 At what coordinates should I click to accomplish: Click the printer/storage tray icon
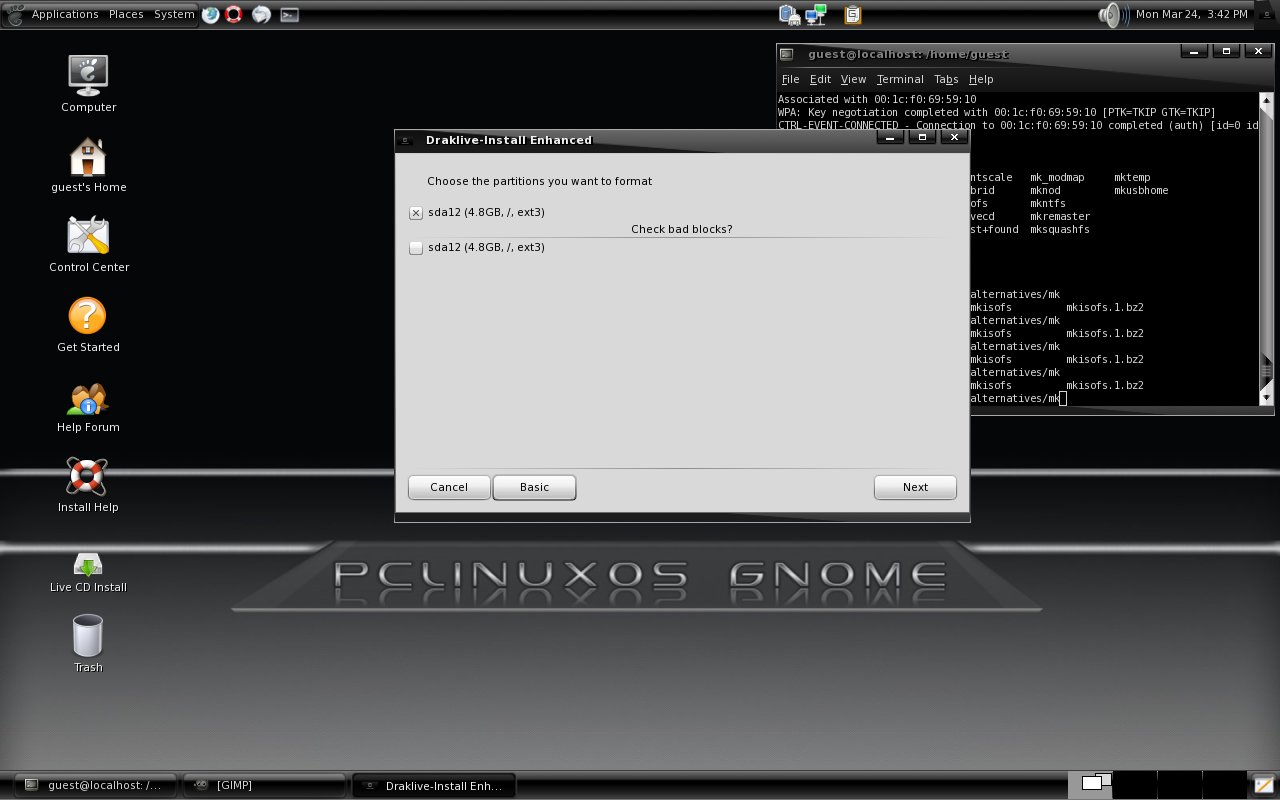click(x=790, y=15)
